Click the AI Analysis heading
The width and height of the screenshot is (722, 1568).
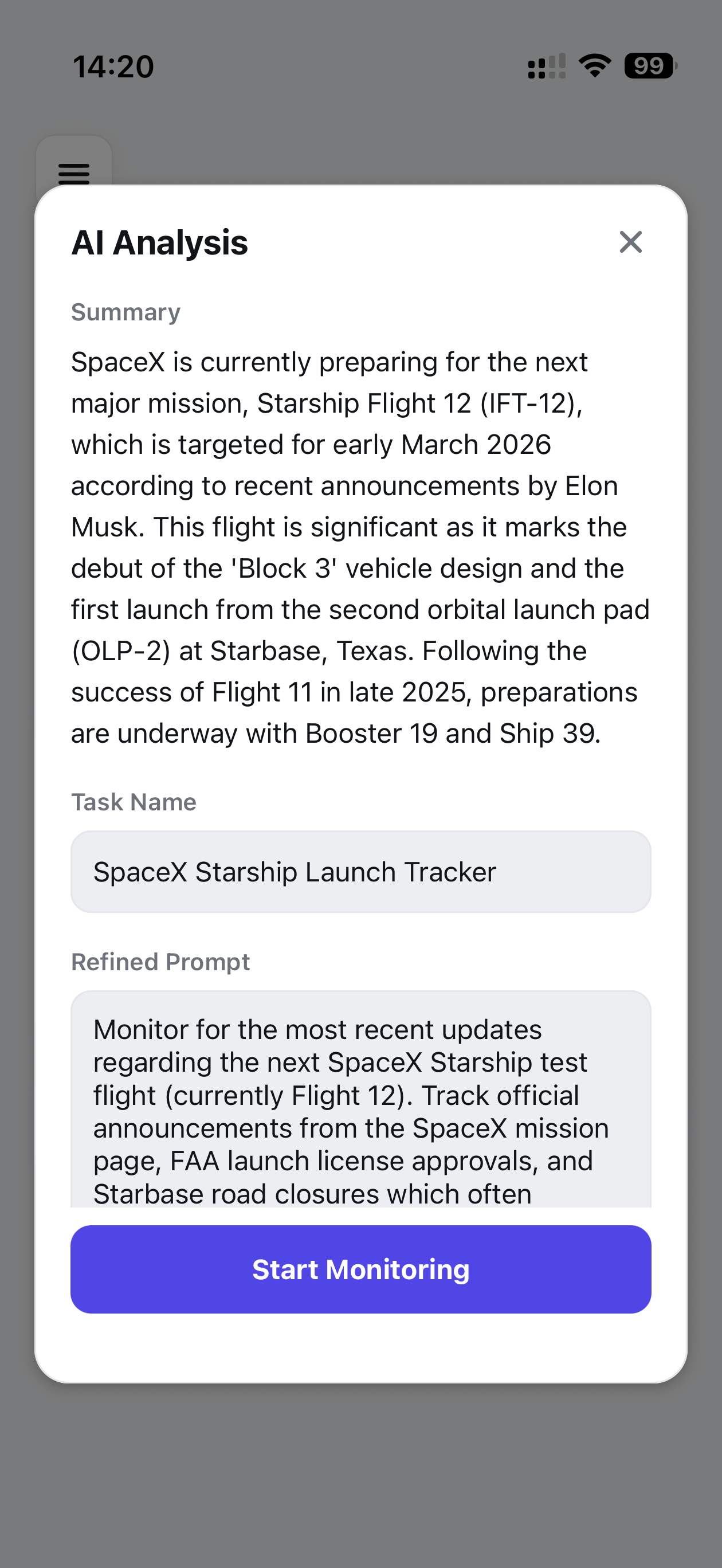[159, 242]
